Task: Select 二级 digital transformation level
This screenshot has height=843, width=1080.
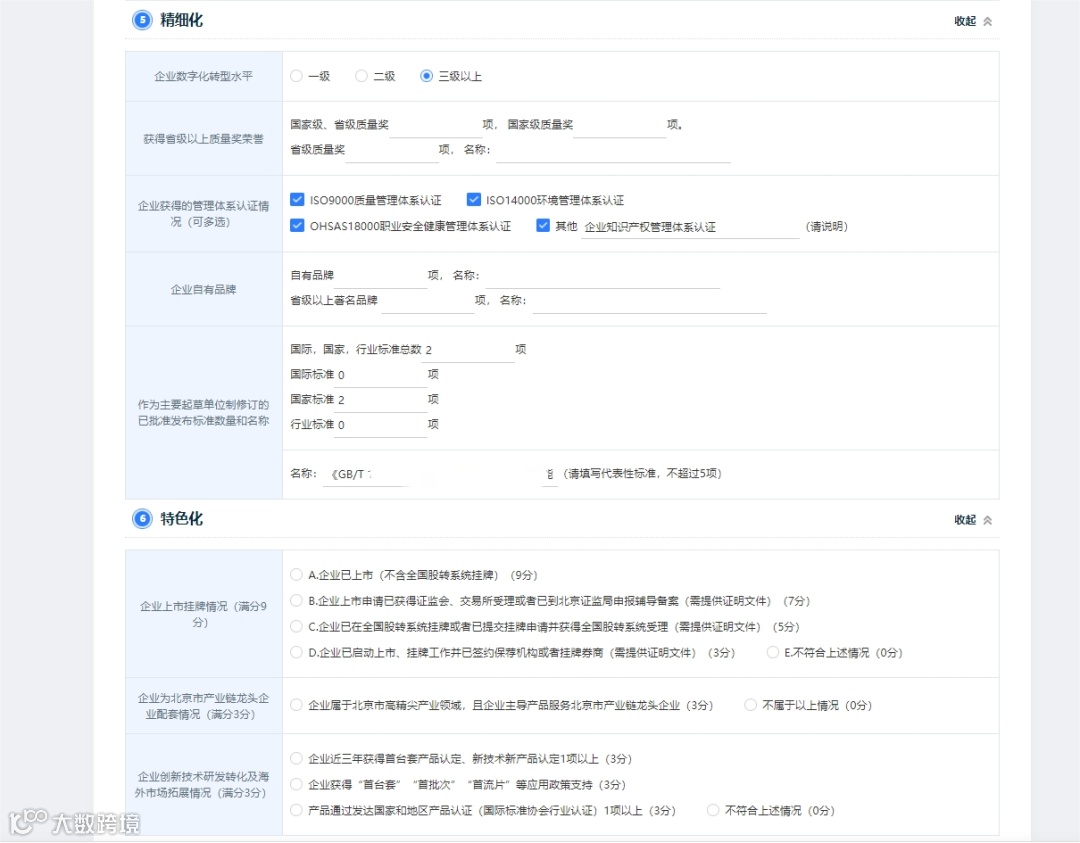Action: (361, 76)
